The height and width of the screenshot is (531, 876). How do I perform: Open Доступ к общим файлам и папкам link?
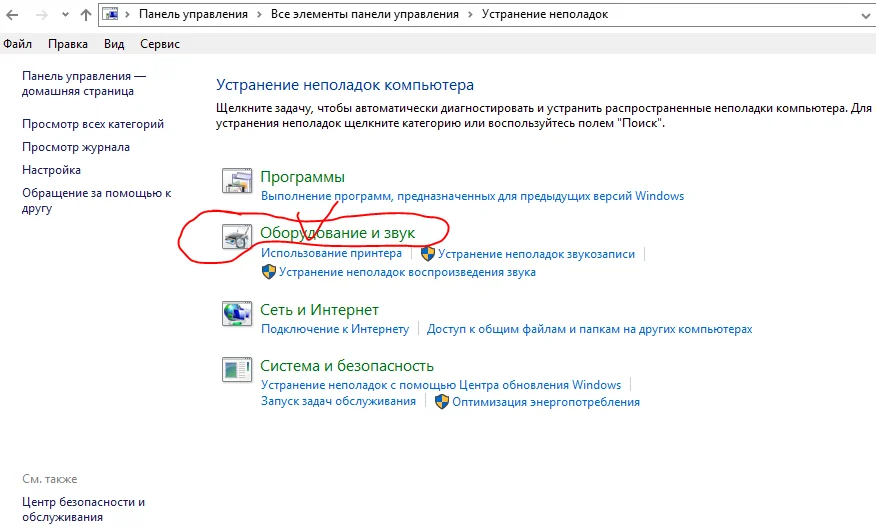click(x=589, y=329)
